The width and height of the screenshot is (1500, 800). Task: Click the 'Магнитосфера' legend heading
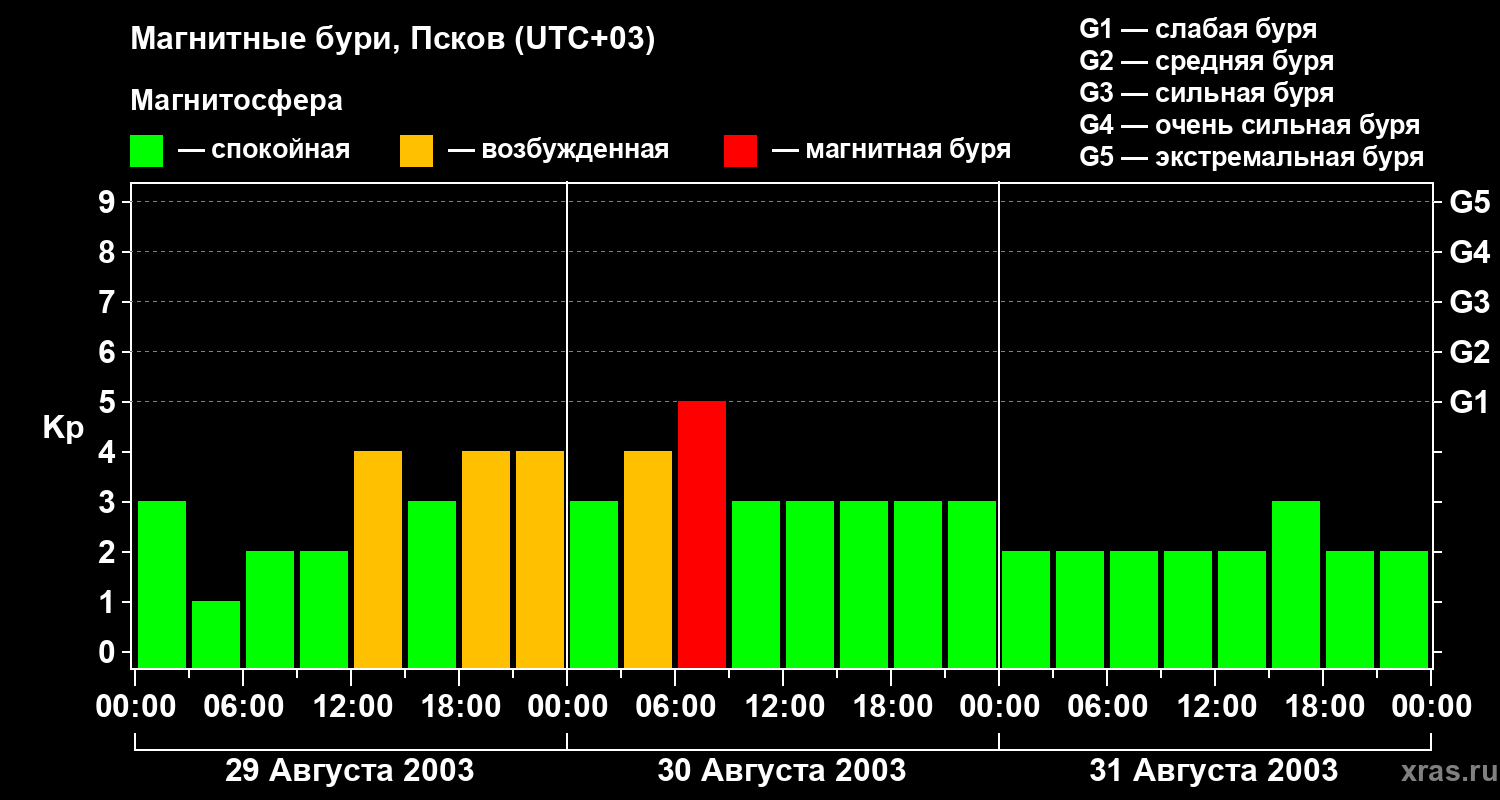click(x=236, y=101)
